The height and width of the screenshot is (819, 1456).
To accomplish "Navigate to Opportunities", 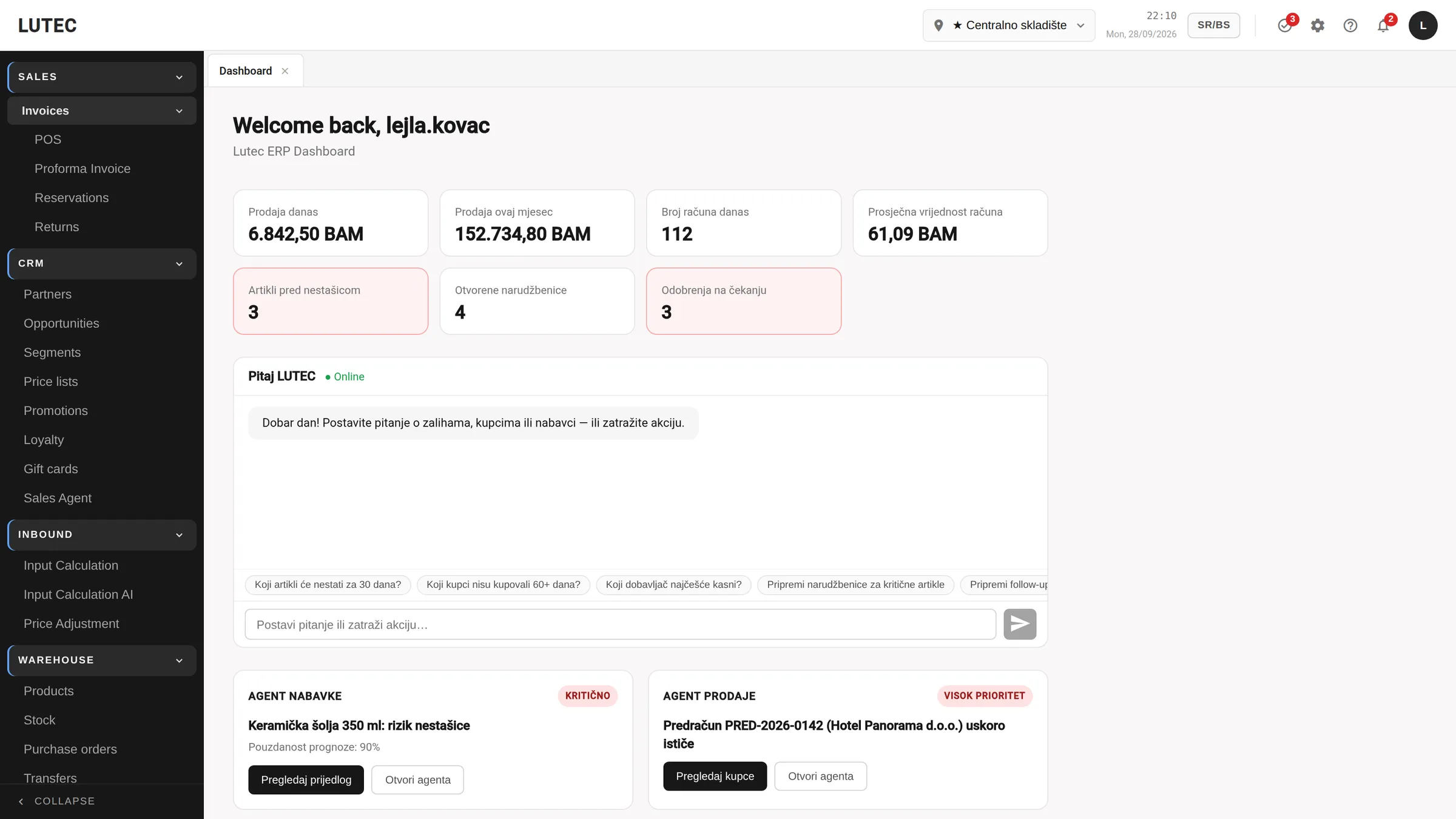I will click(x=61, y=323).
